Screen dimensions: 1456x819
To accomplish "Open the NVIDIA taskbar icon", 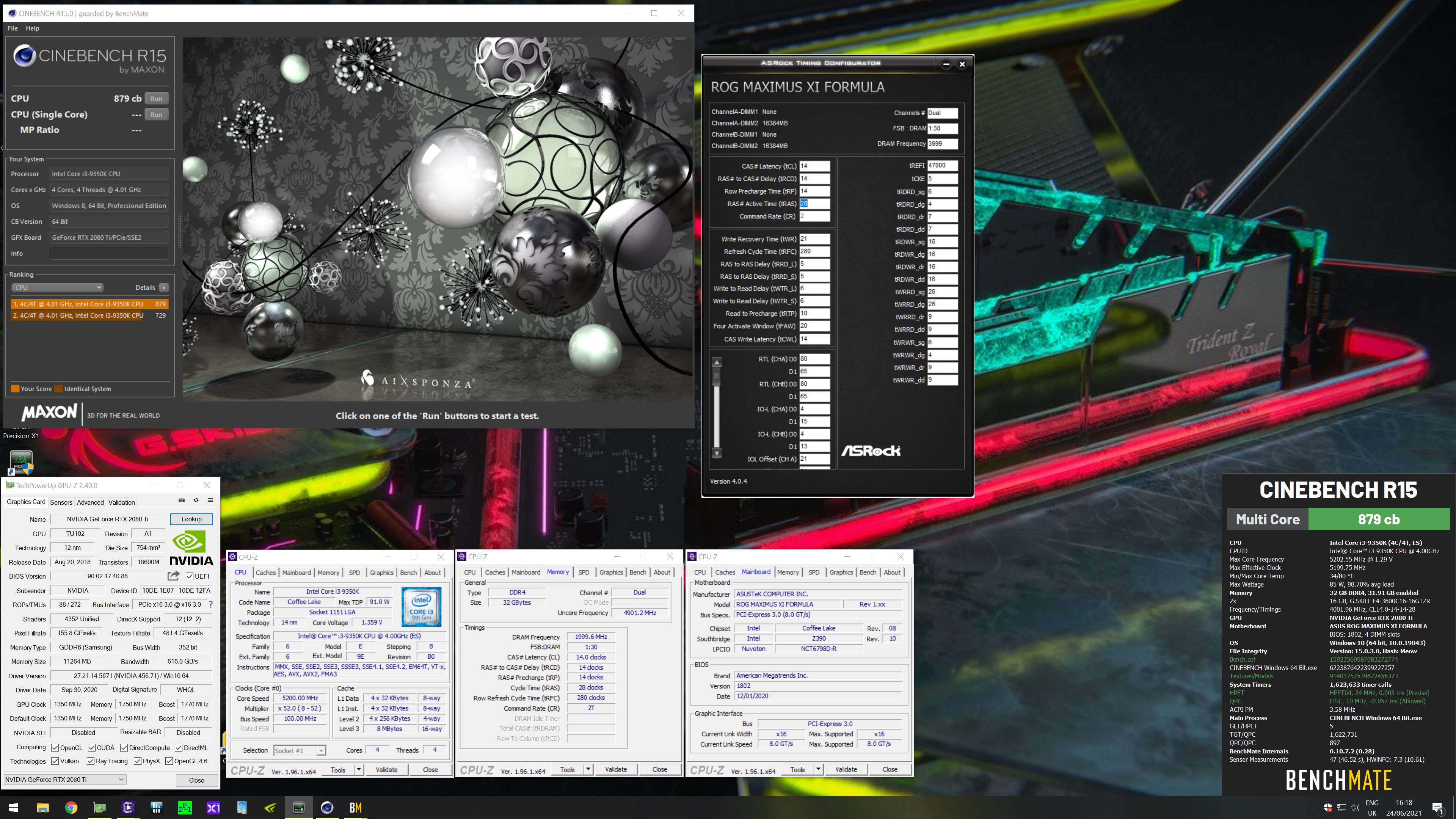I will [270, 808].
